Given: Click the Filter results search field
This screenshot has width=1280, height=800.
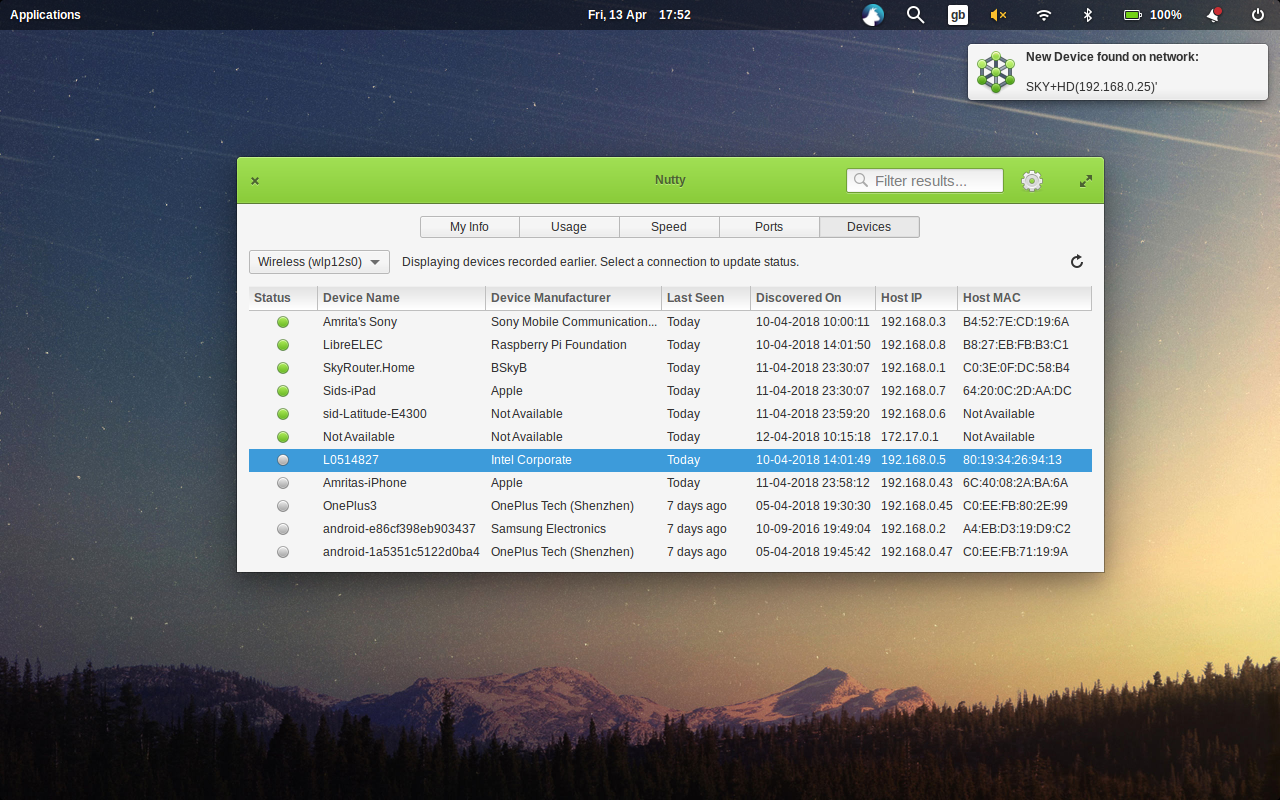Looking at the screenshot, I should [x=925, y=181].
